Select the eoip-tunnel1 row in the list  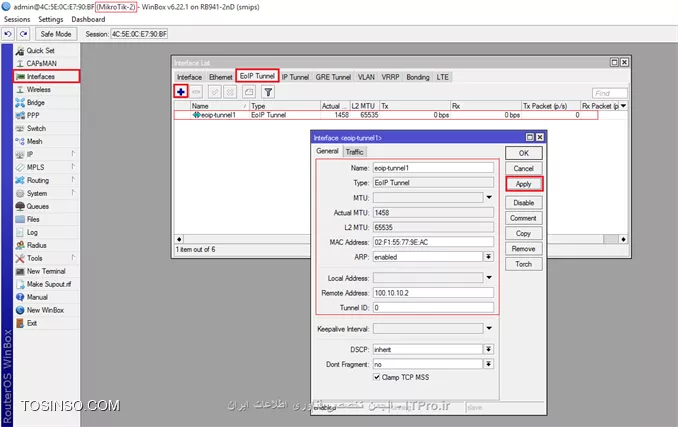386,115
